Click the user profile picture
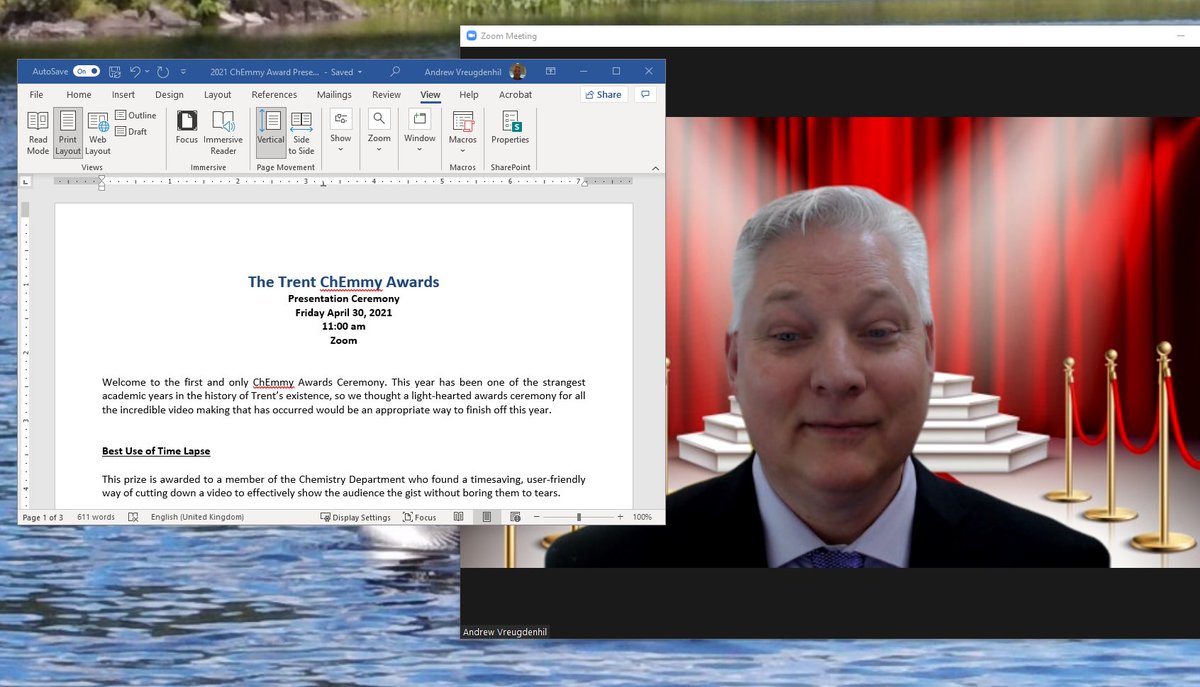 pos(517,72)
